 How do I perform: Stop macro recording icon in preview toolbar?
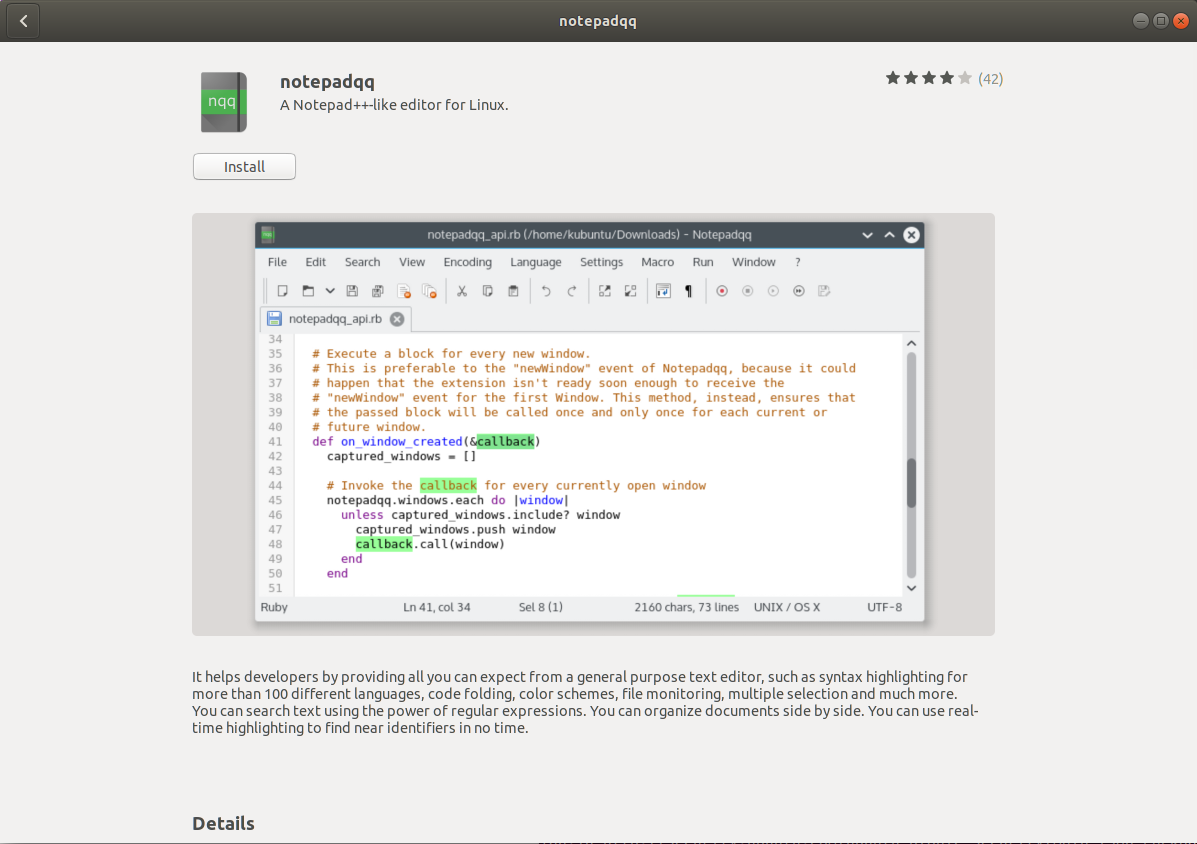pos(747,291)
